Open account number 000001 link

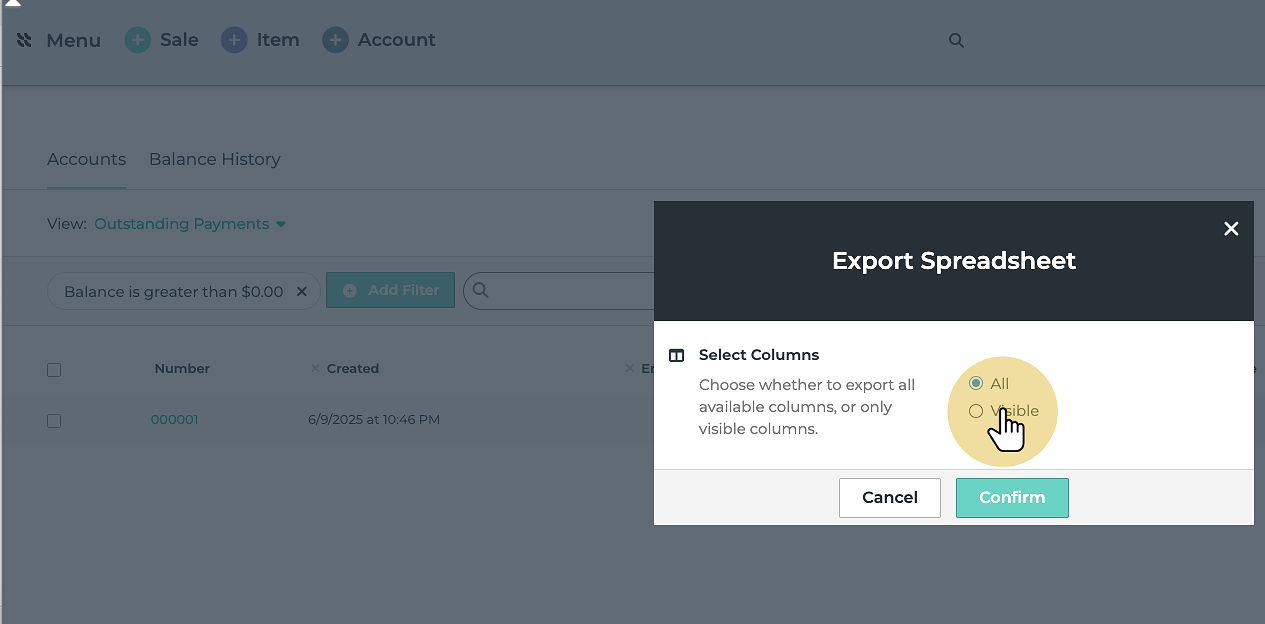174,420
